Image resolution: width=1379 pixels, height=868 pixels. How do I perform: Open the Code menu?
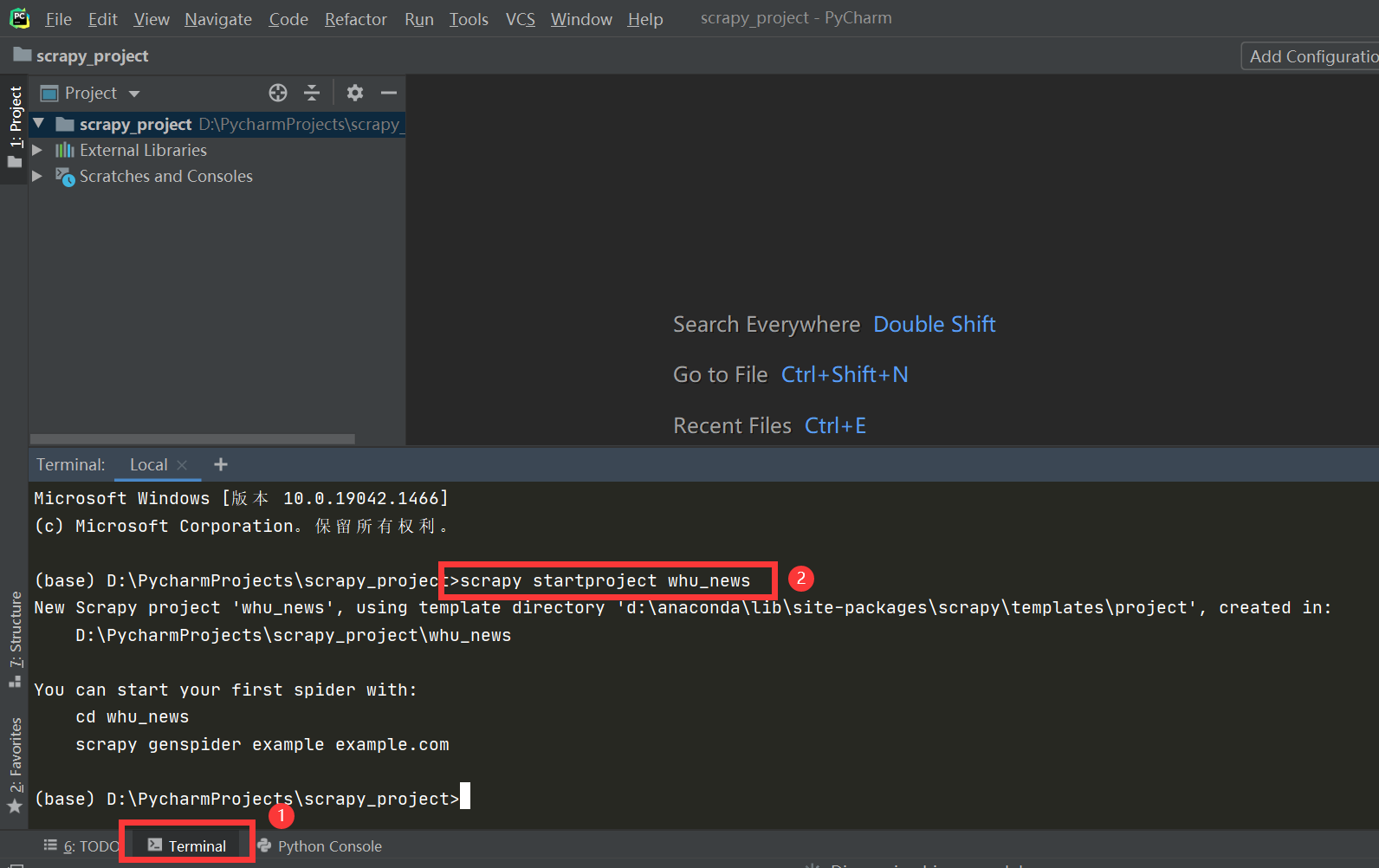click(288, 19)
